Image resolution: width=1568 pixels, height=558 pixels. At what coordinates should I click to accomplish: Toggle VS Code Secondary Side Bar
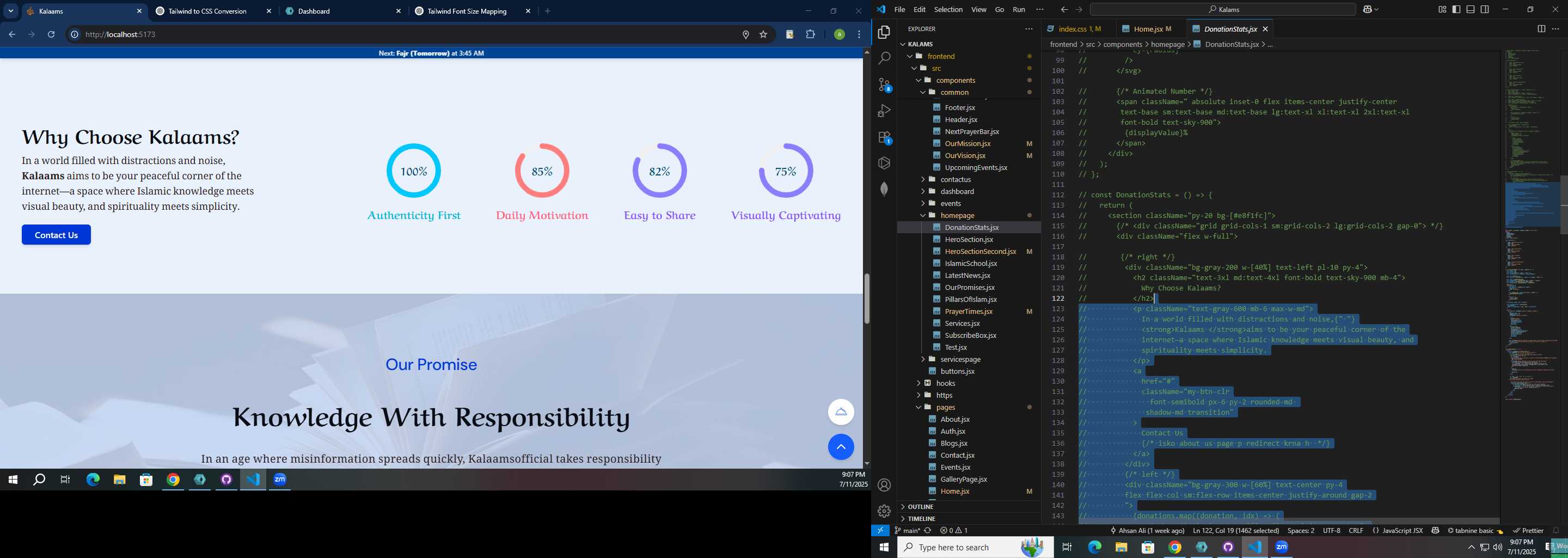pyautogui.click(x=1485, y=9)
